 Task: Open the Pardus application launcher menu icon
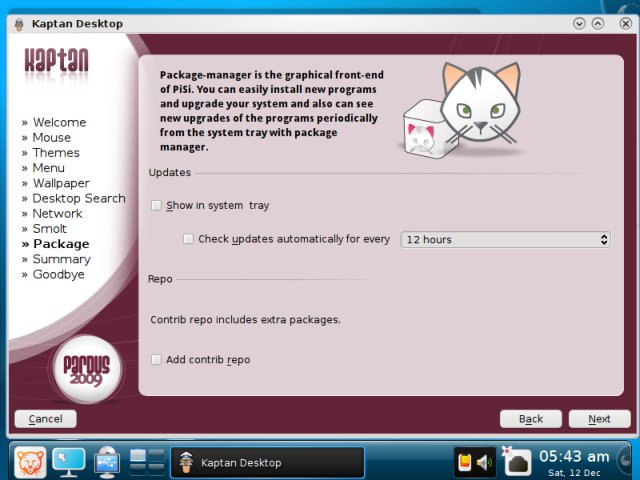coord(30,462)
